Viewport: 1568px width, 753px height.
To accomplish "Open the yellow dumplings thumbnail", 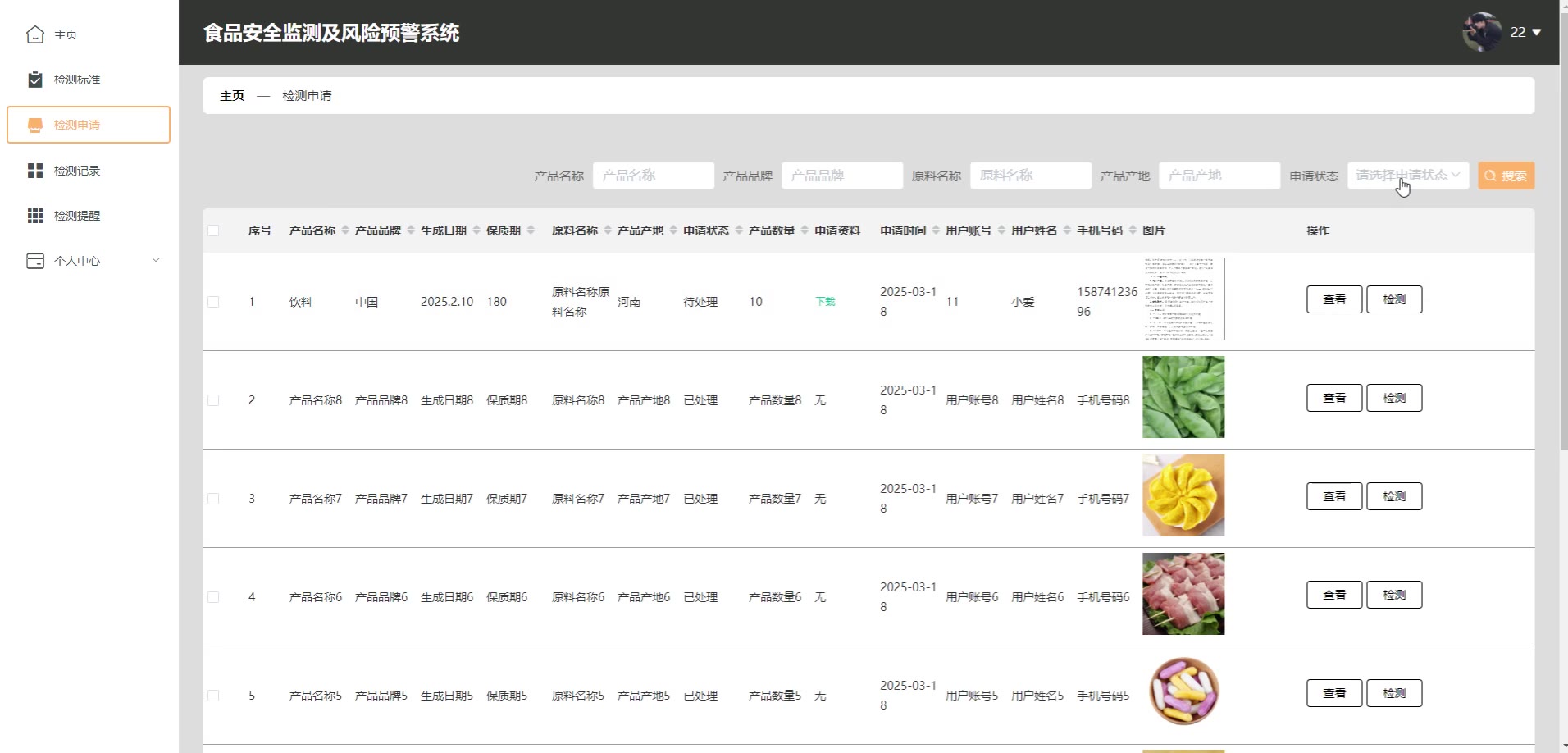I will 1183,495.
